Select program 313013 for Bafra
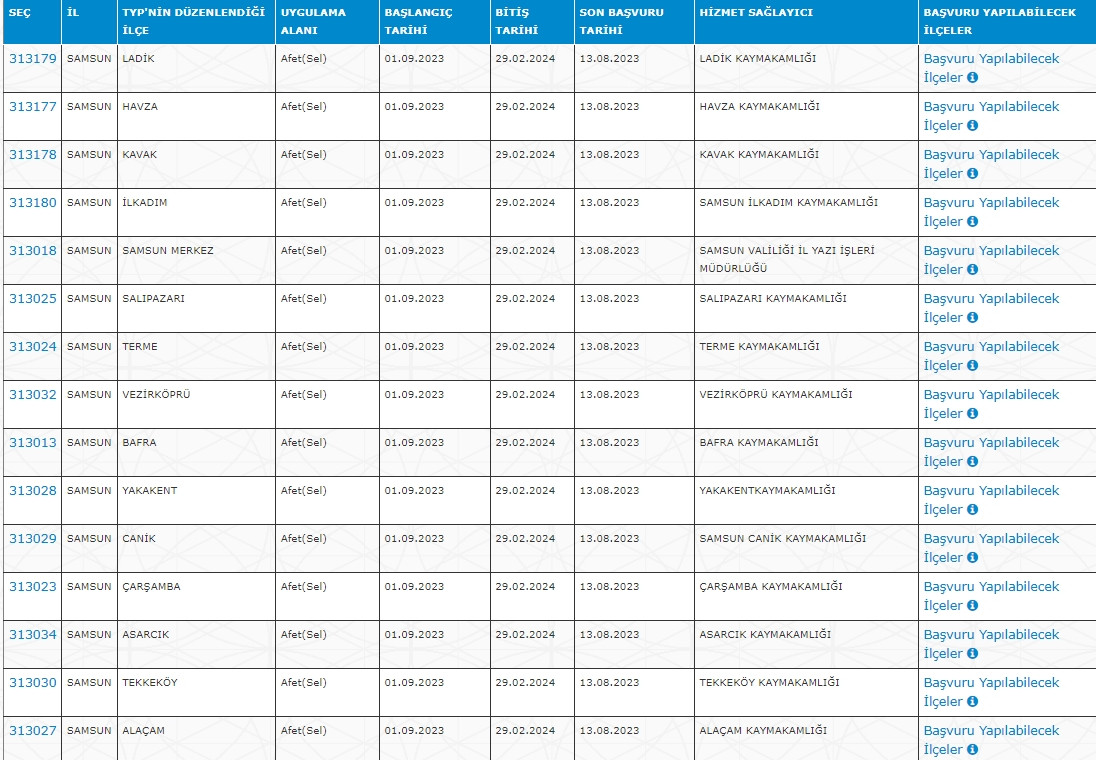The image size is (1096, 760). (x=33, y=443)
